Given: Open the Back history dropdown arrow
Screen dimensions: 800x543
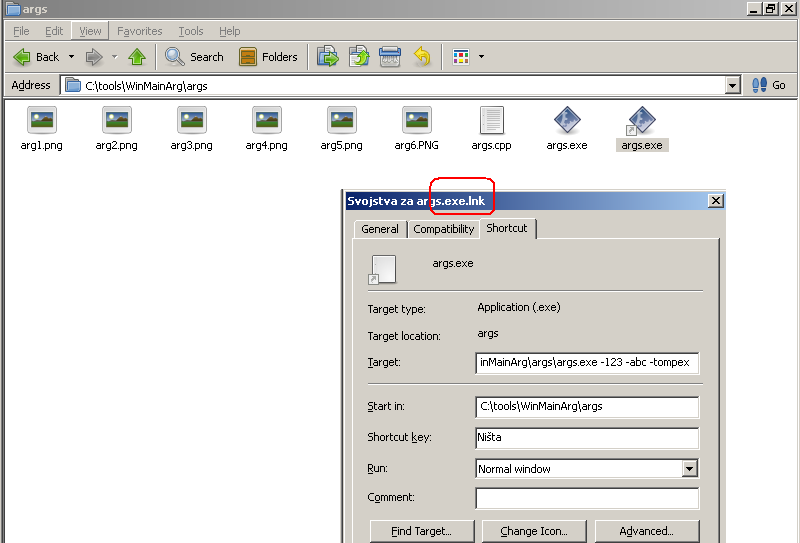Looking at the screenshot, I should point(71,57).
